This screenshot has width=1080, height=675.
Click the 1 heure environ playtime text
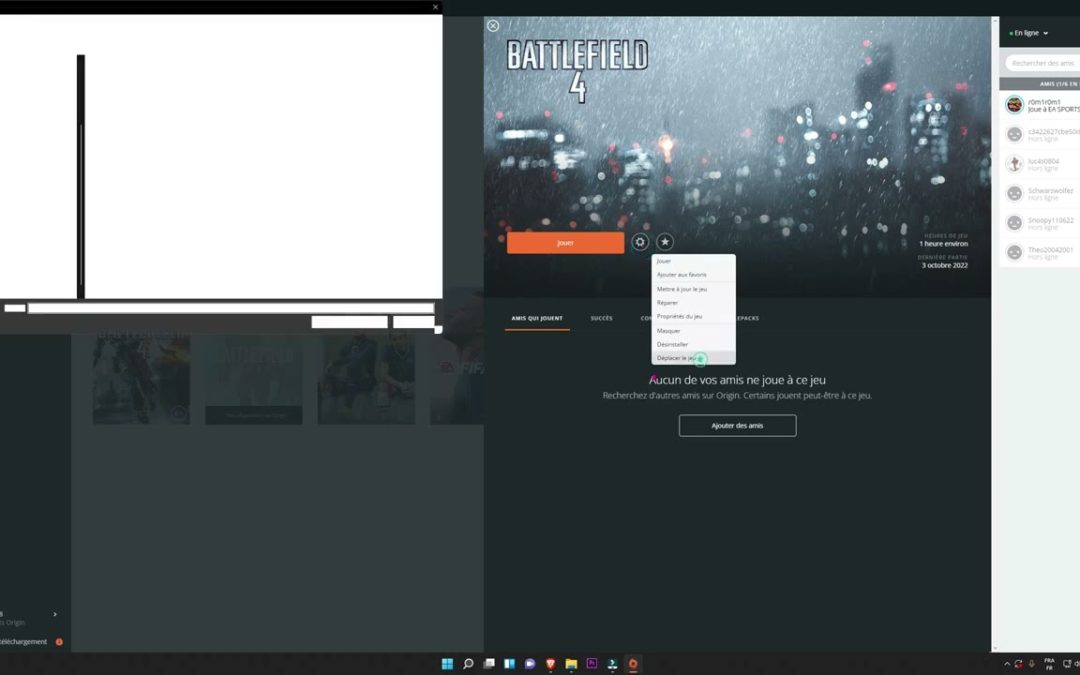tap(943, 244)
